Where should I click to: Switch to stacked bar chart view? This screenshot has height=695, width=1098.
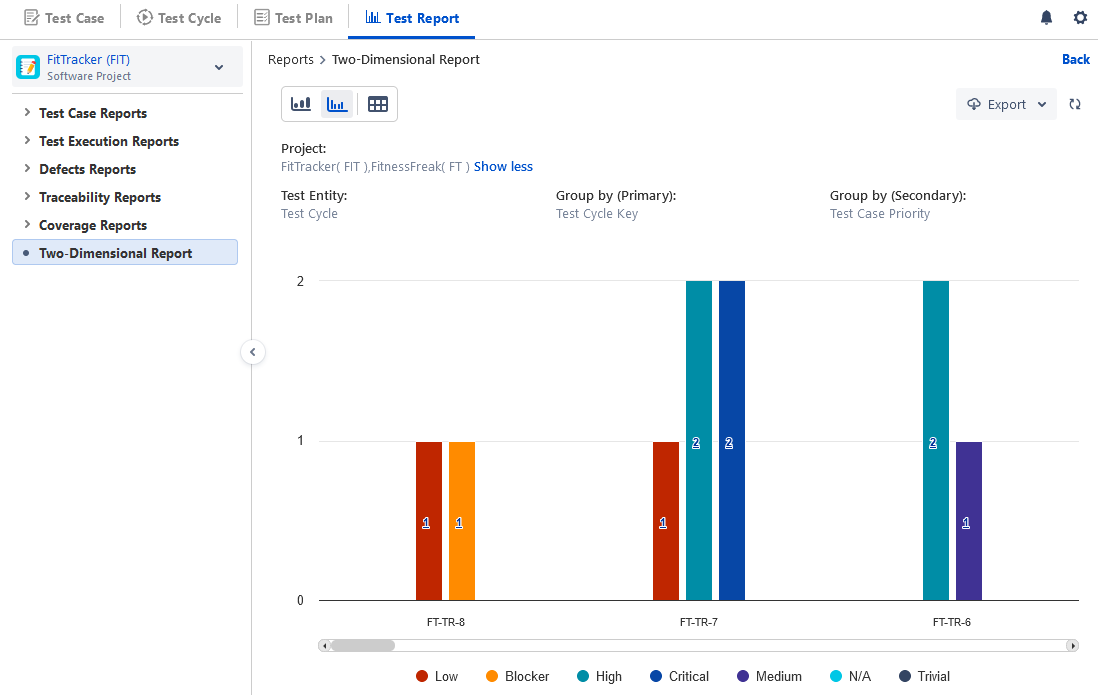pyautogui.click(x=301, y=104)
